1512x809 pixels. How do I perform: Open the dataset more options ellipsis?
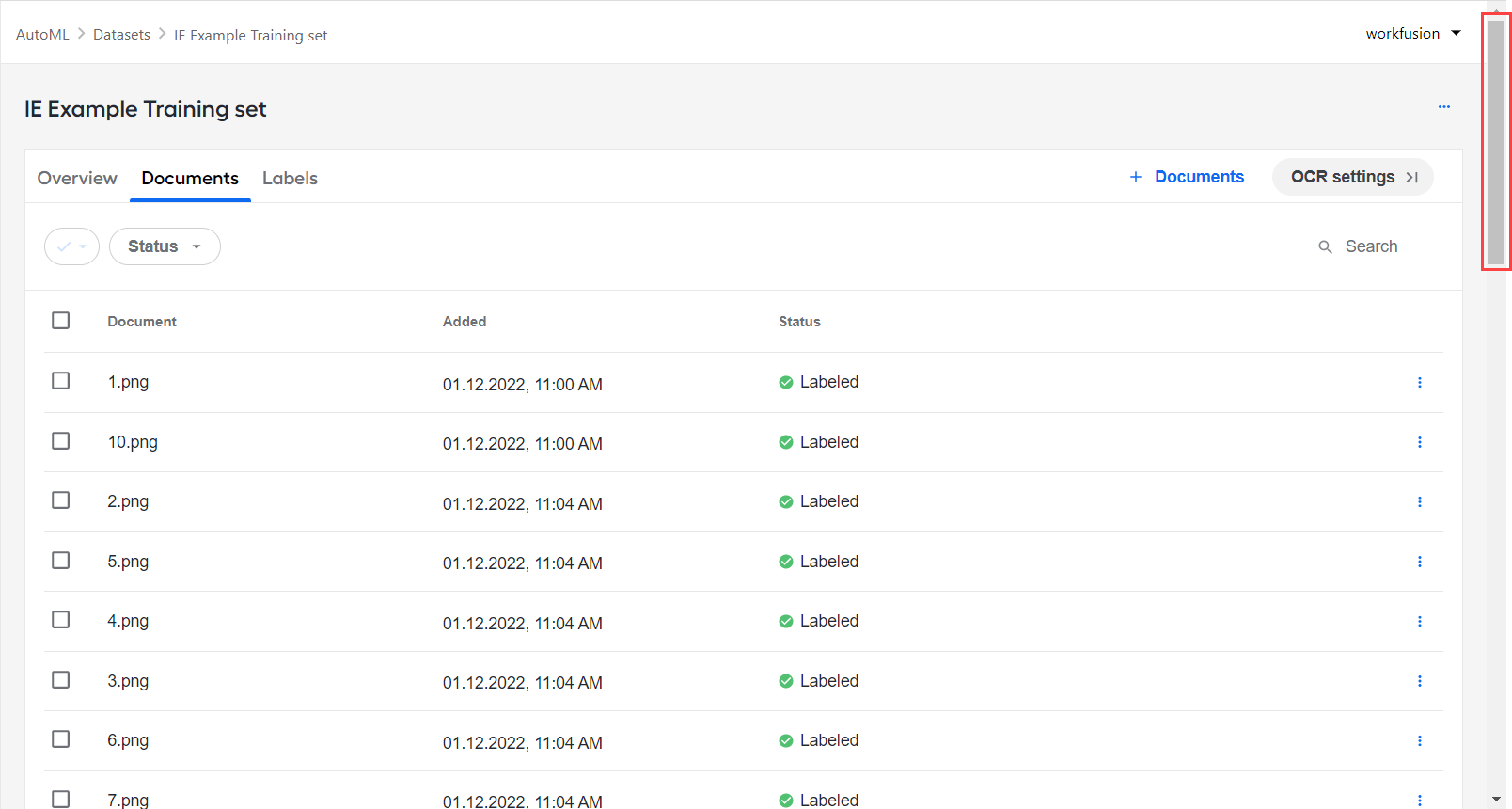click(1444, 107)
